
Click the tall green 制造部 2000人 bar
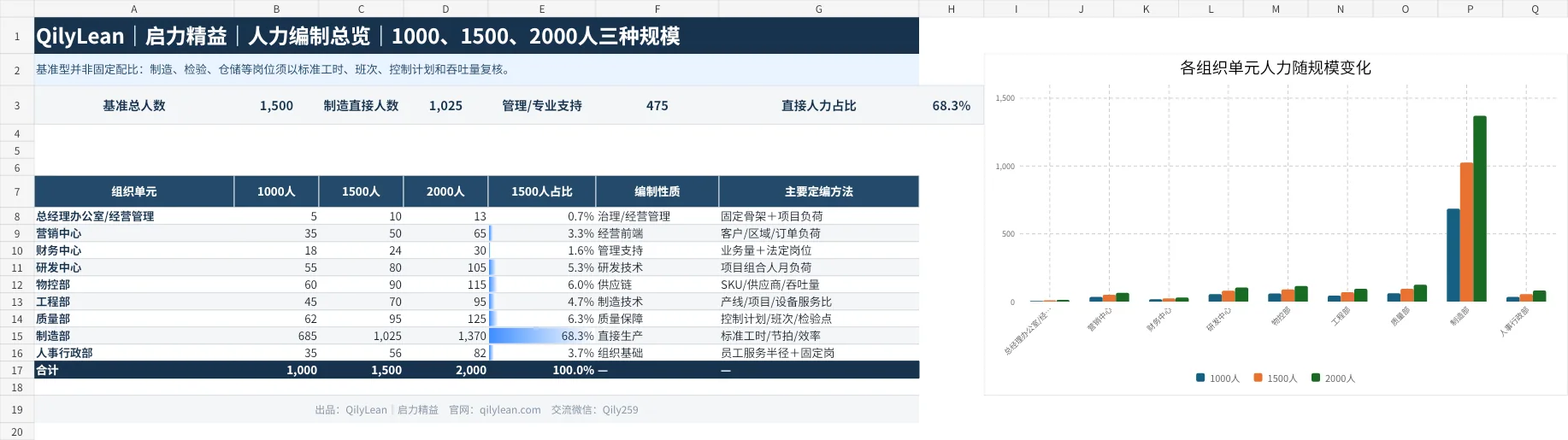tap(1480, 208)
